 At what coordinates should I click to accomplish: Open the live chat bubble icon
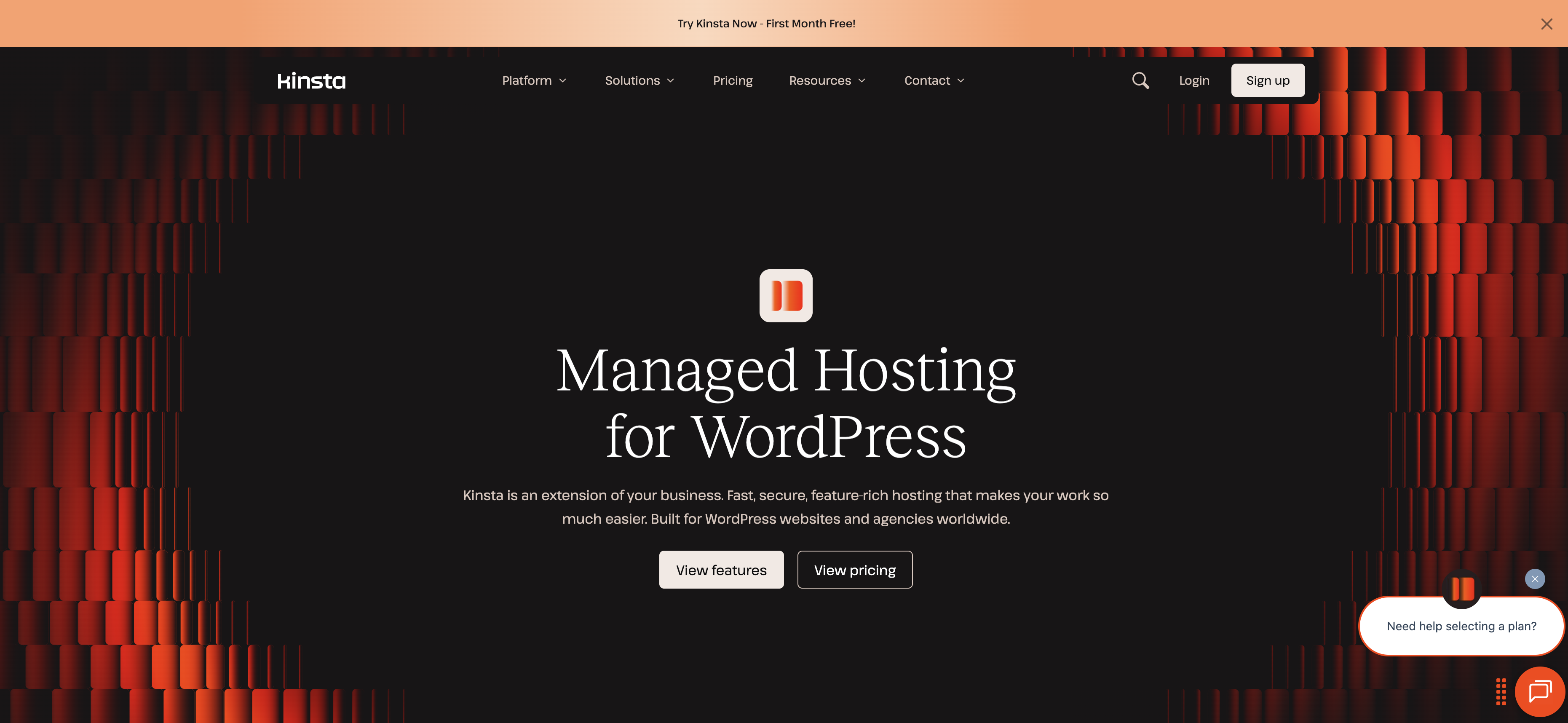pos(1540,691)
